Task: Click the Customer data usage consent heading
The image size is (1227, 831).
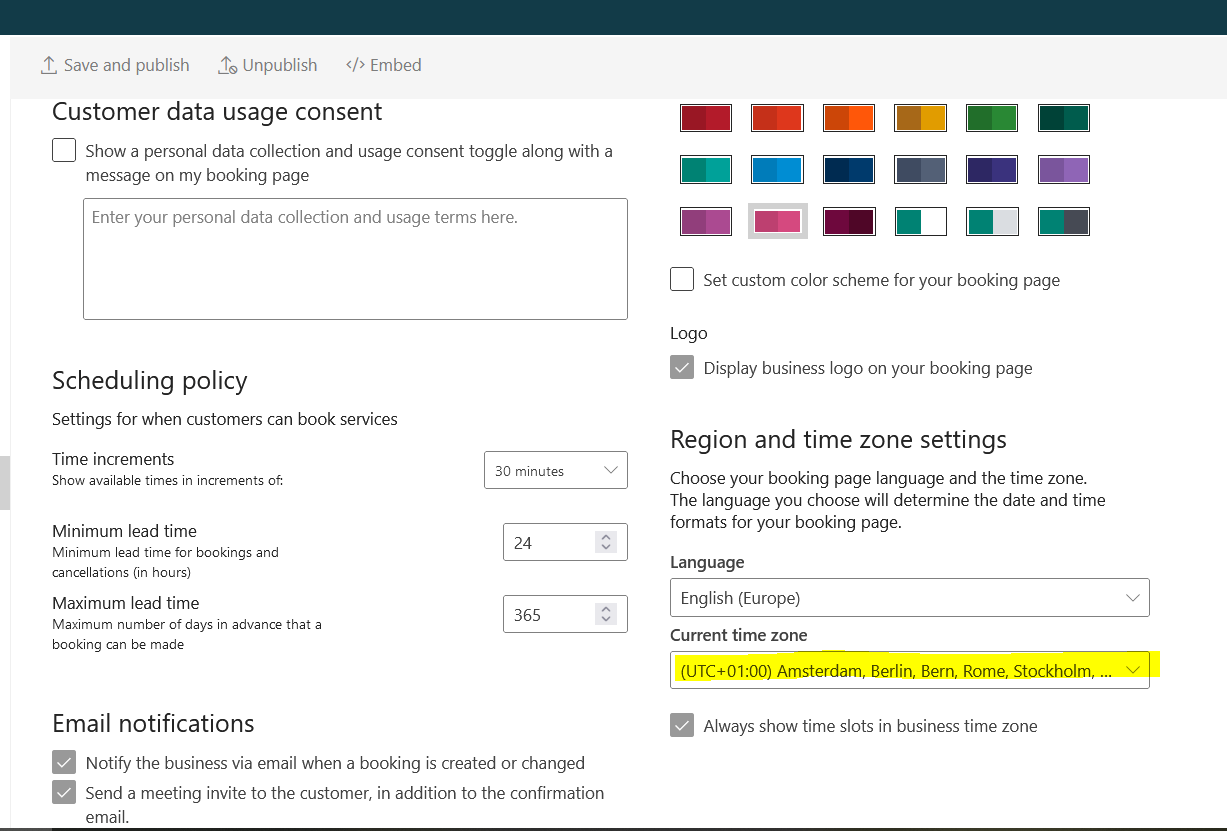Action: pos(217,111)
